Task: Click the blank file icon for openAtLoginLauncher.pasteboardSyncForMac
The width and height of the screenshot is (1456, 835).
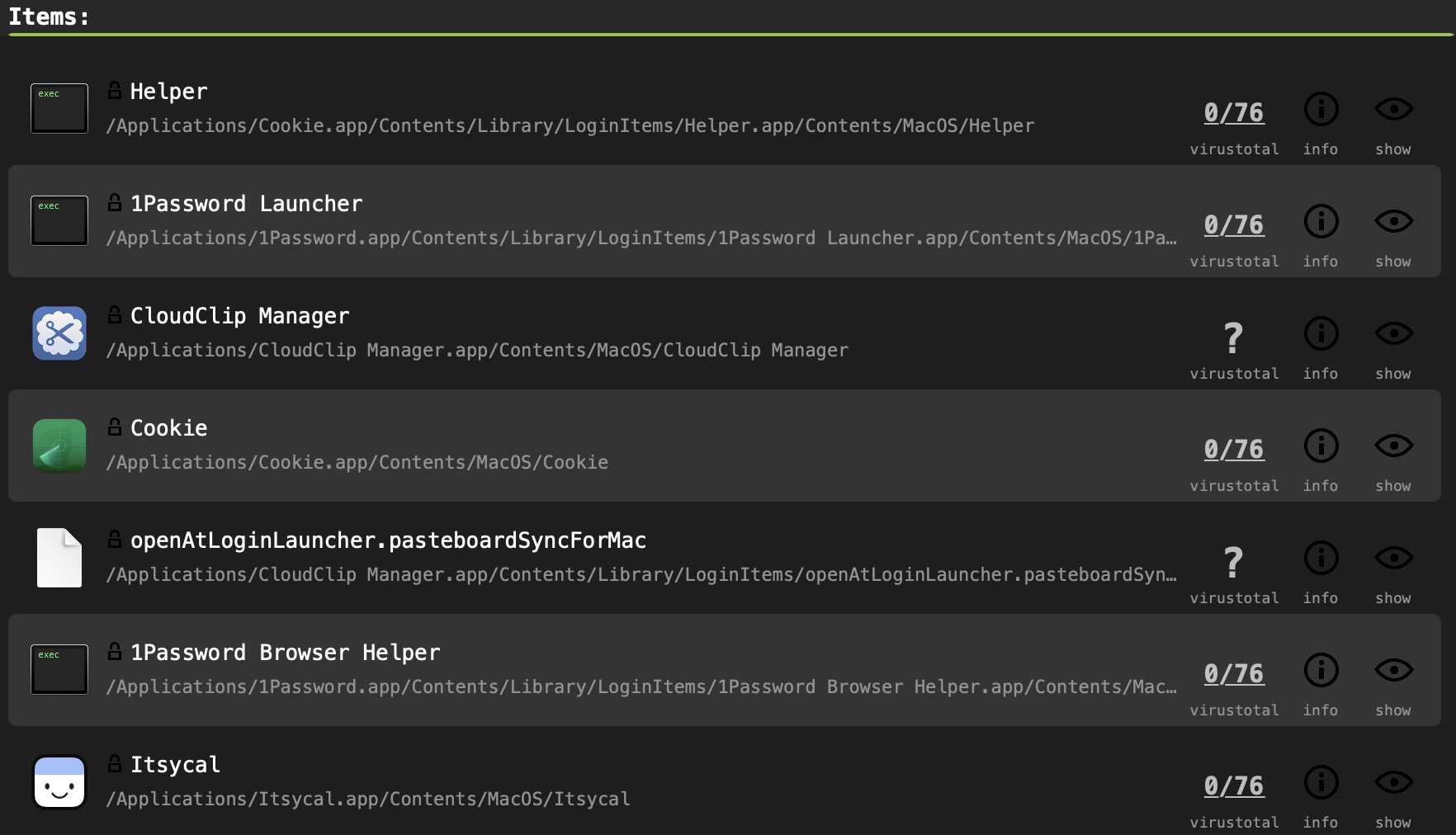Action: (x=59, y=558)
